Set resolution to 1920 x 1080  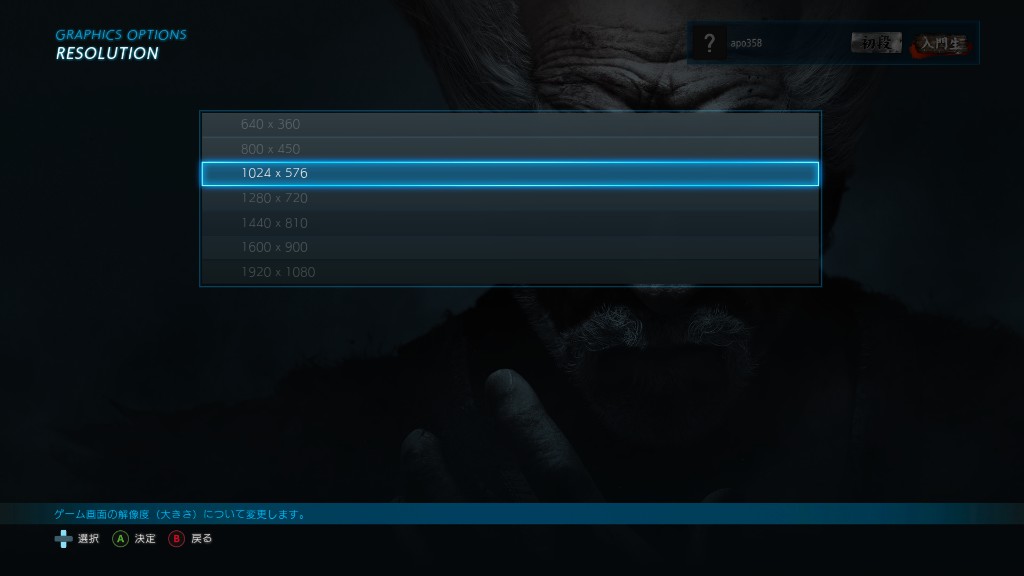coord(510,272)
